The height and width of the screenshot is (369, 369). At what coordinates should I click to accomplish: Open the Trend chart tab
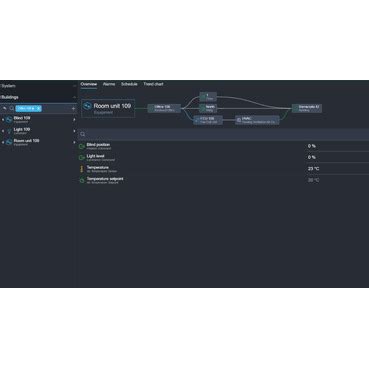click(153, 84)
